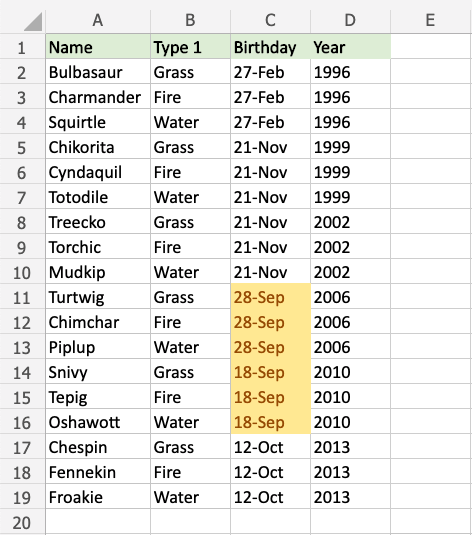Select the Charmander cell
This screenshot has width=472, height=535.
tap(98, 97)
